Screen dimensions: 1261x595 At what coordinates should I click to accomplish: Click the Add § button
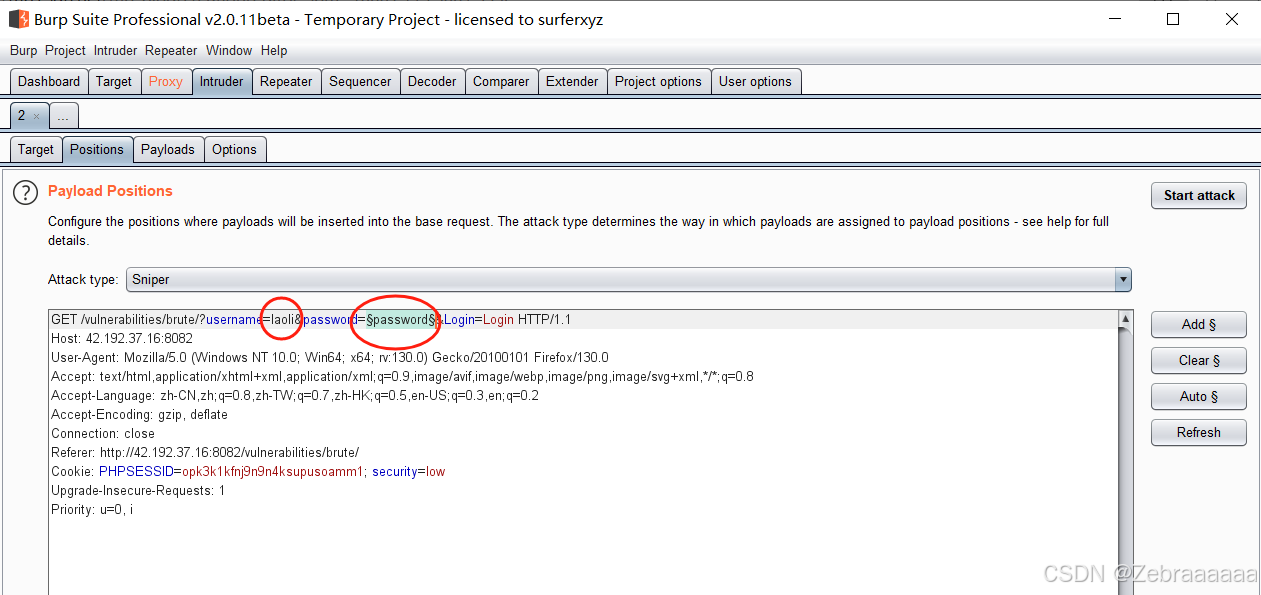[x=1199, y=324]
